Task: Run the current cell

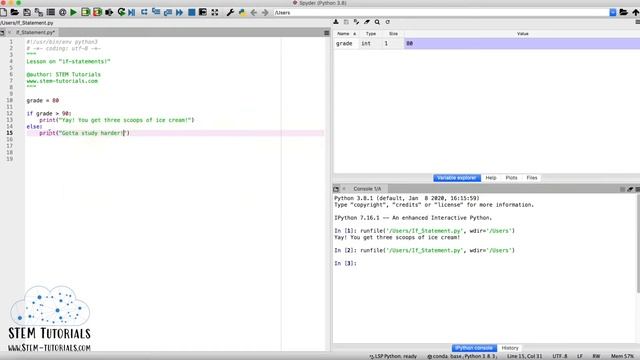Action: click(85, 13)
